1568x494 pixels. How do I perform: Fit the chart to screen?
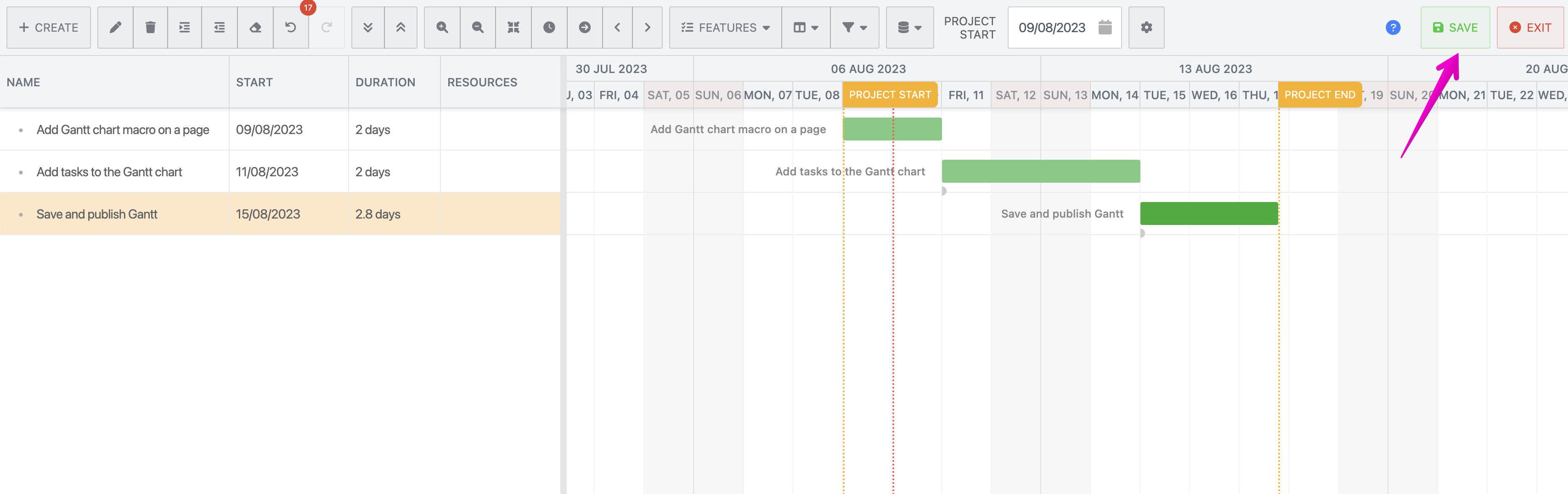[x=513, y=28]
